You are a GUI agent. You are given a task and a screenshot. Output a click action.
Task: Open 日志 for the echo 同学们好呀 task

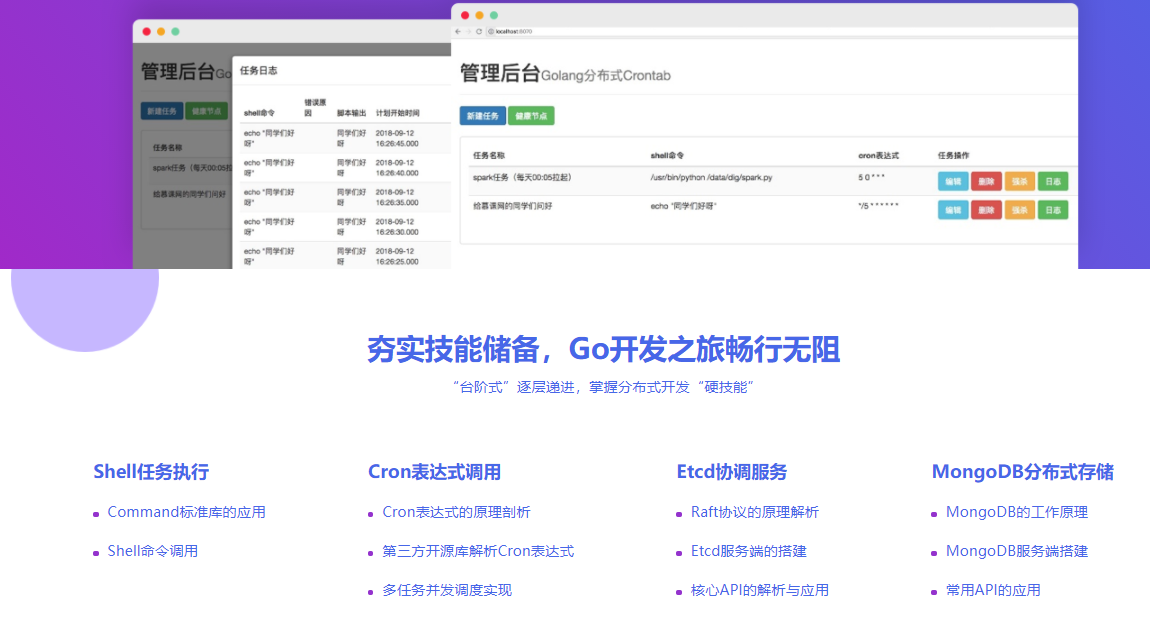pos(1052,210)
